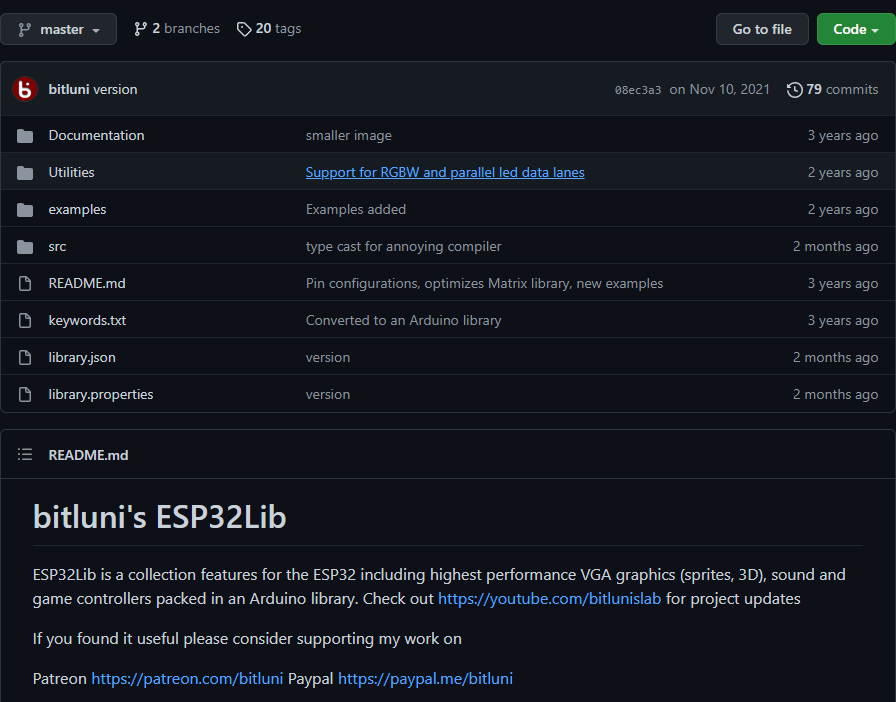Open the 'Examples added' commit message
The image size is (896, 702).
click(355, 210)
